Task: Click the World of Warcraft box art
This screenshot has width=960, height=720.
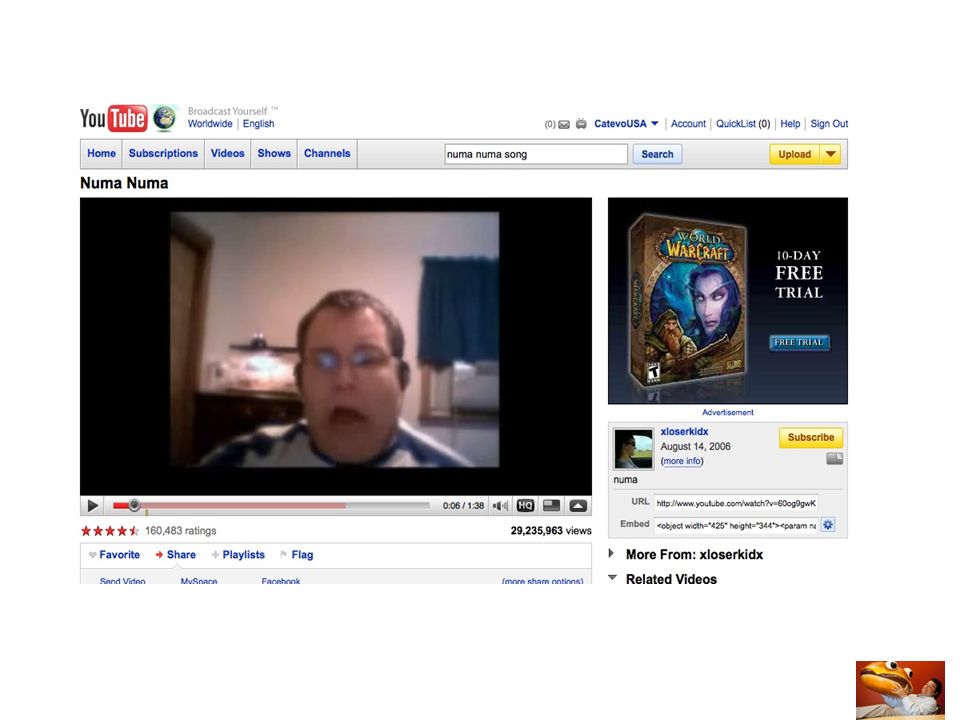Action: pos(688,301)
